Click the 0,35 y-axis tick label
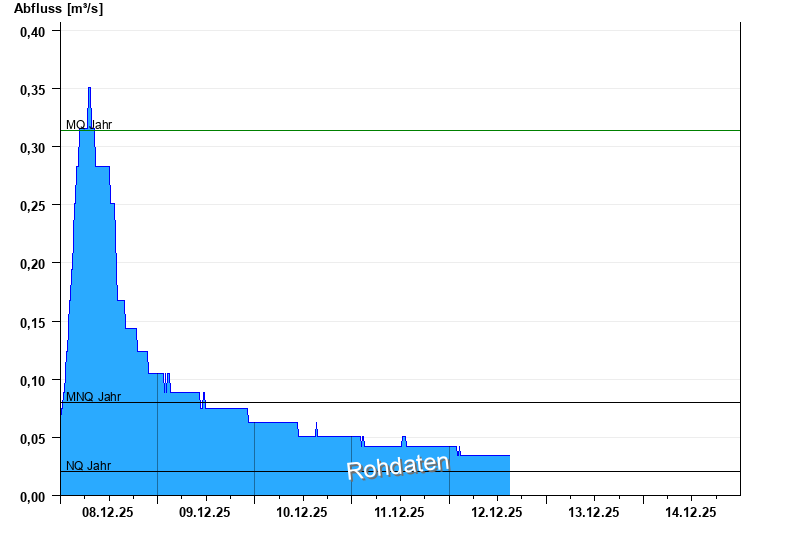 coord(32,90)
